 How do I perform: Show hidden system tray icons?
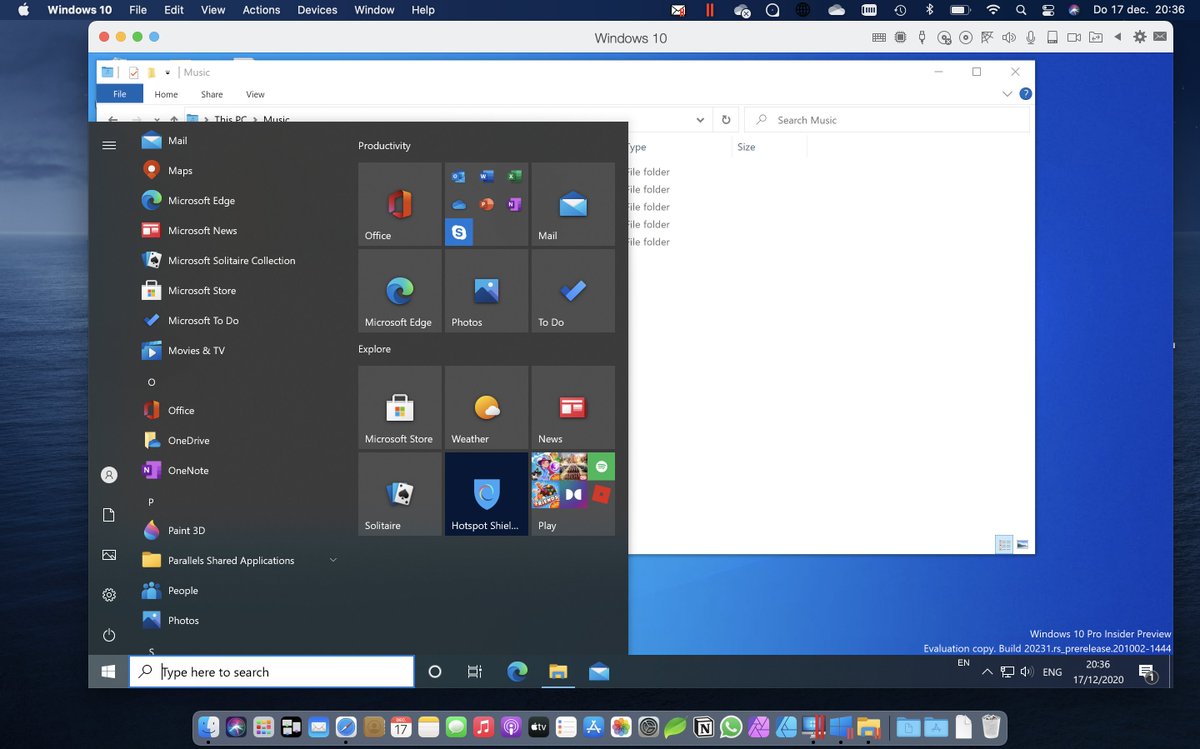point(987,672)
